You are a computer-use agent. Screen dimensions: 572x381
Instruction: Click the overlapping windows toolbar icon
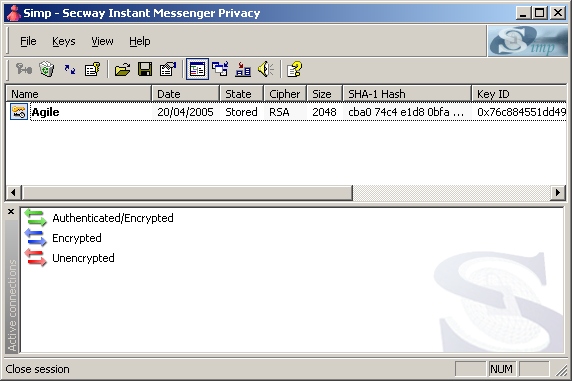click(220, 69)
